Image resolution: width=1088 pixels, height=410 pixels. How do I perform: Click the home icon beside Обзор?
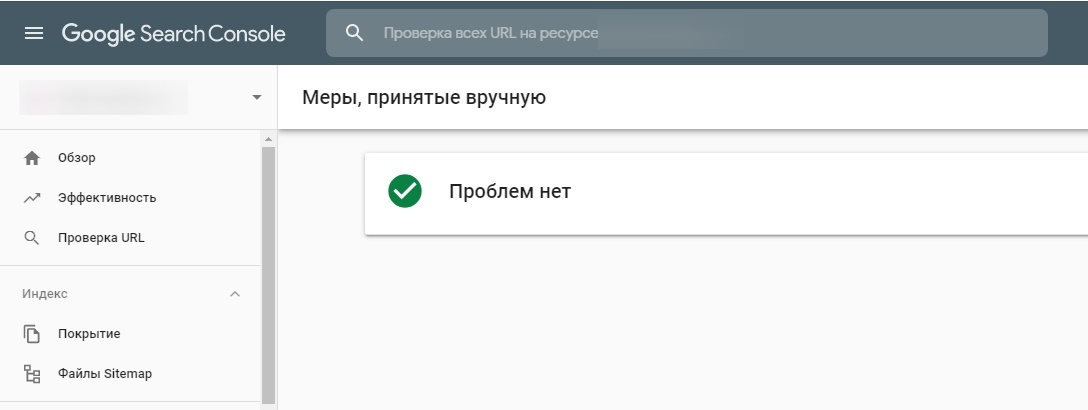point(32,158)
